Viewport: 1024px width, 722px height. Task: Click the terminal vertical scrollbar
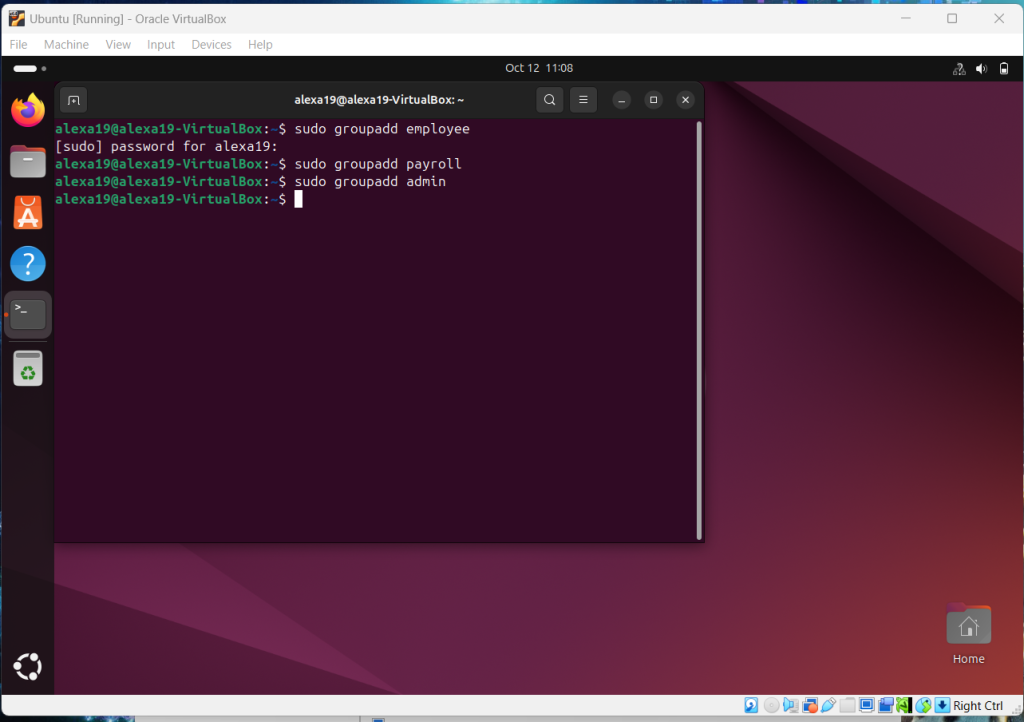tap(699, 328)
